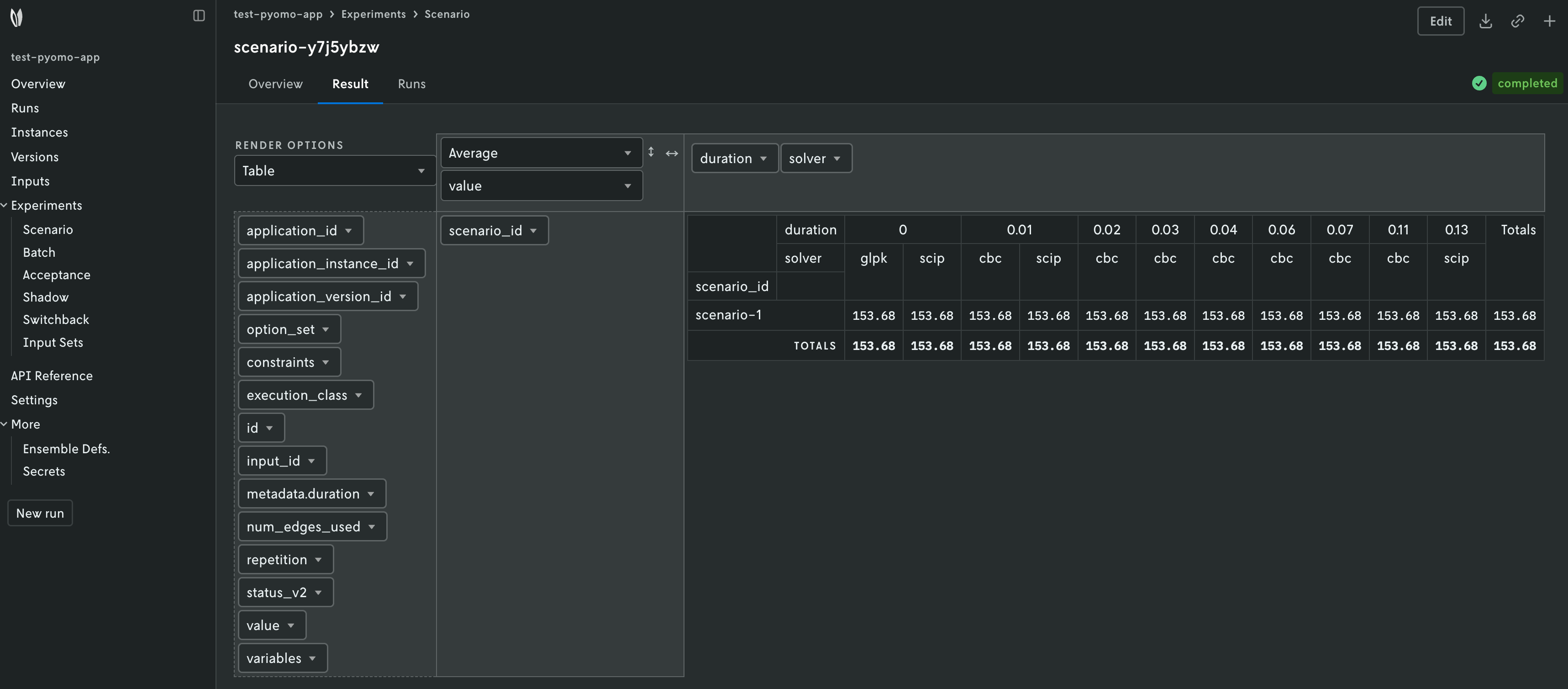Switch to the Overview tab
This screenshot has width=1568, height=689.
pyautogui.click(x=275, y=84)
